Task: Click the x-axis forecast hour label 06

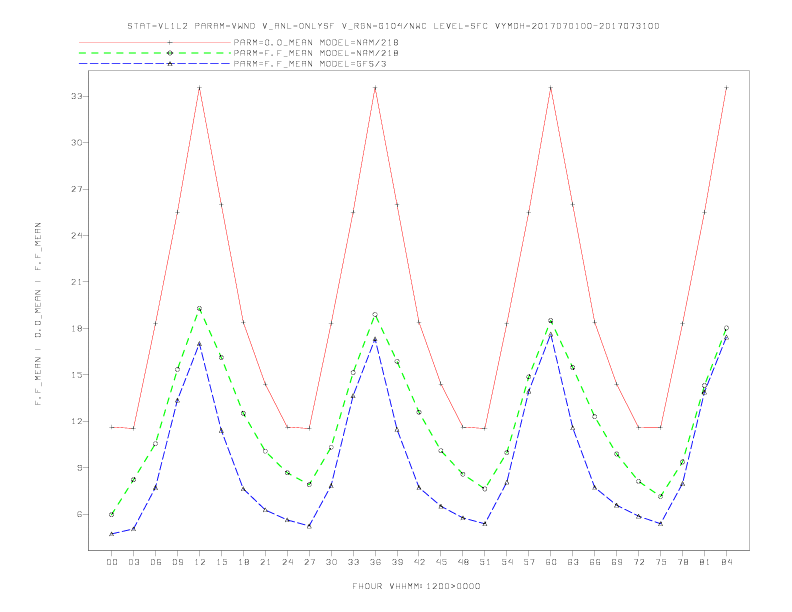Action: tap(156, 562)
